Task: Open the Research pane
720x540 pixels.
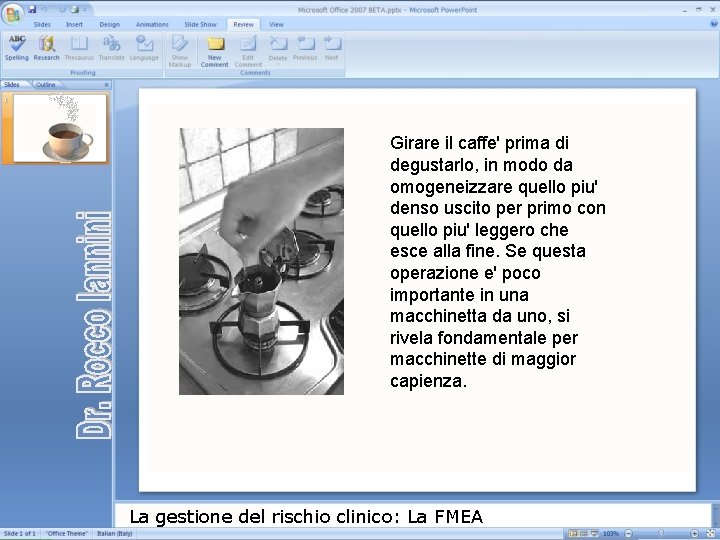Action: click(46, 48)
